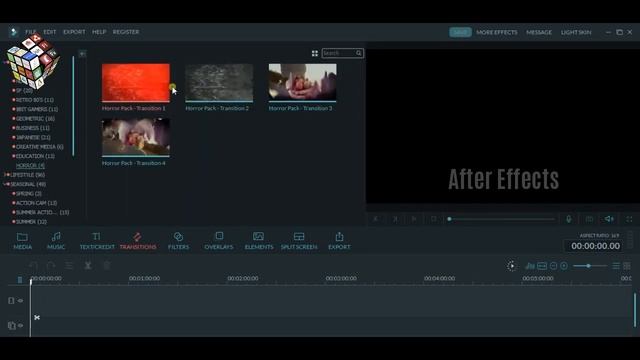Click the delete trash icon in timeline toolbar
Viewport: 640px width, 360px height.
(107, 266)
